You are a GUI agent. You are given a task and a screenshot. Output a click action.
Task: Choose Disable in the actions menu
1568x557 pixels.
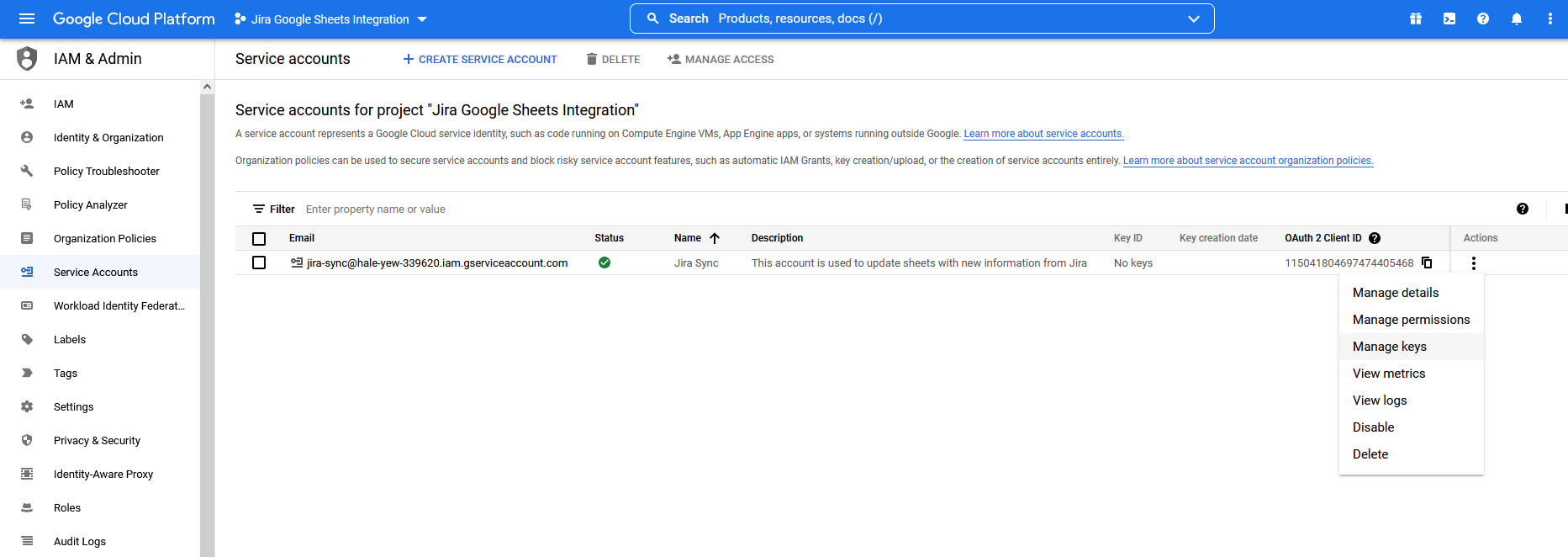click(1373, 427)
